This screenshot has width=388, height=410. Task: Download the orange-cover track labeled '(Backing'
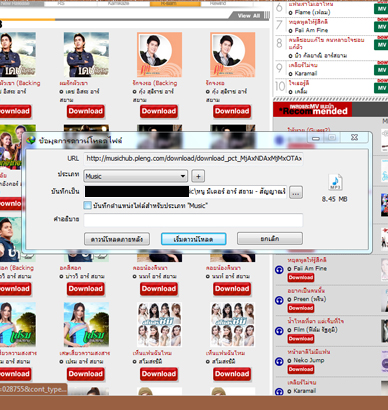pos(159,111)
